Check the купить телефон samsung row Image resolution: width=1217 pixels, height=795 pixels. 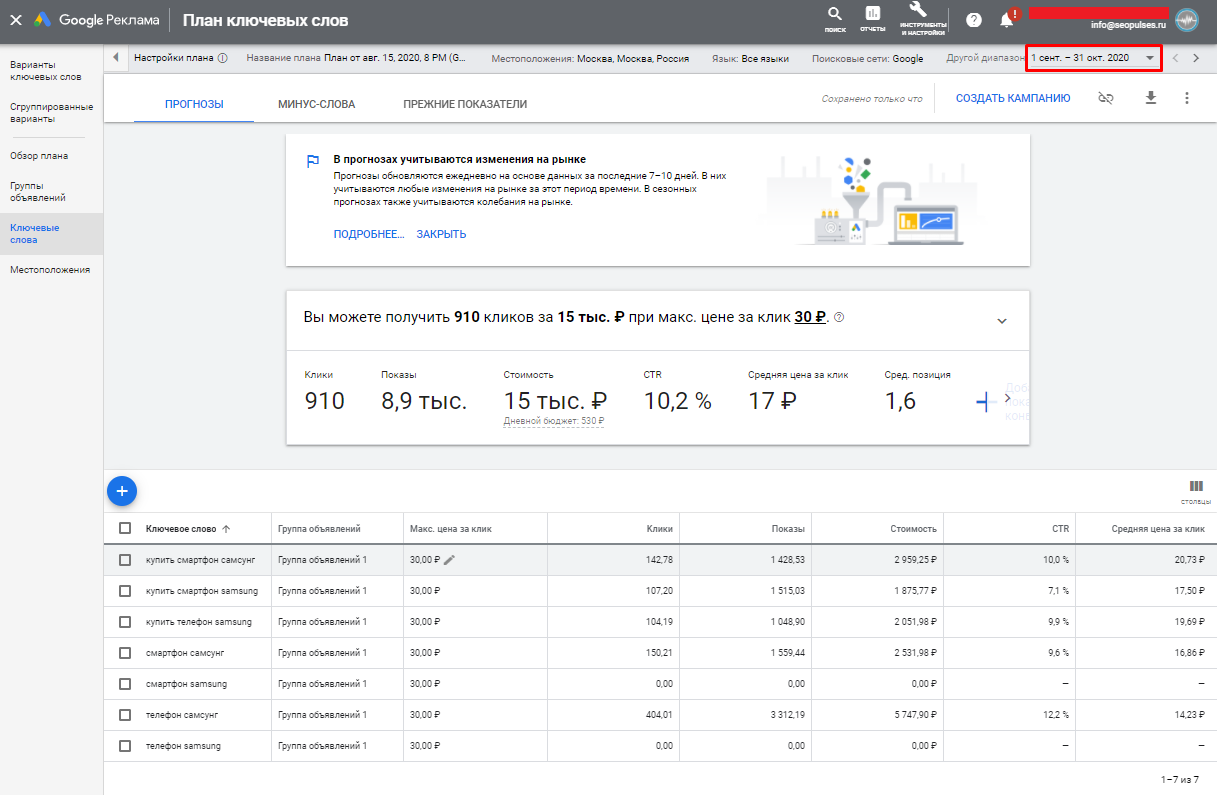125,622
